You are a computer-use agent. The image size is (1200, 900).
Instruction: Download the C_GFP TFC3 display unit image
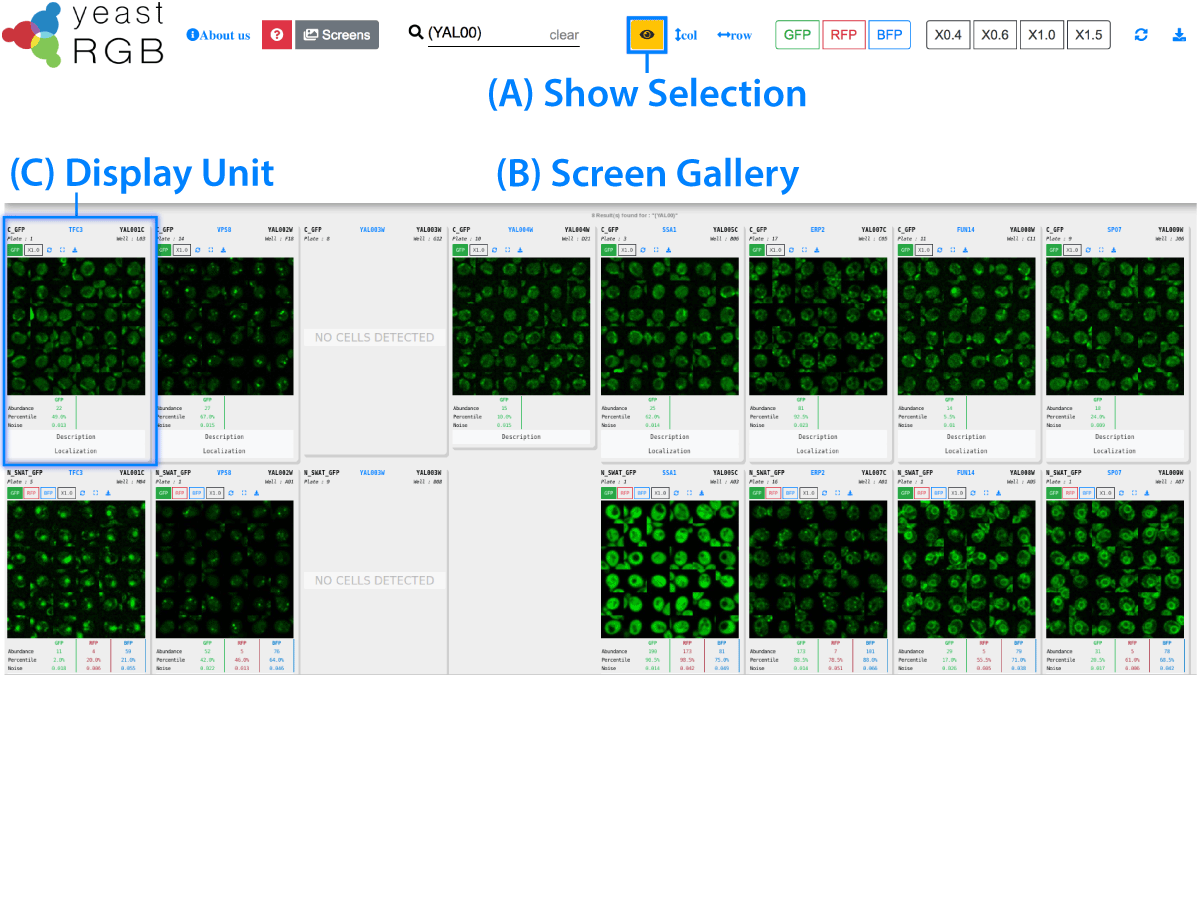[75, 250]
